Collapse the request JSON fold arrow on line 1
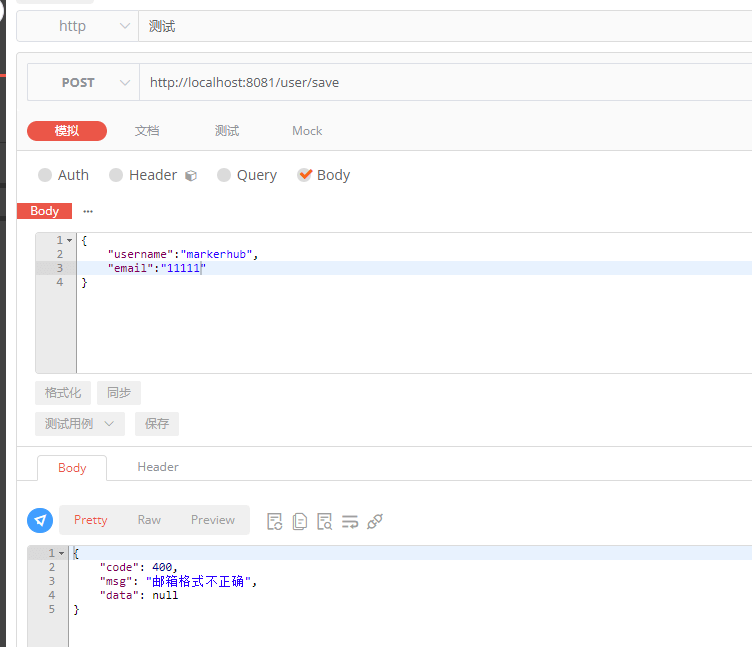The height and width of the screenshot is (647, 752). coord(69,241)
